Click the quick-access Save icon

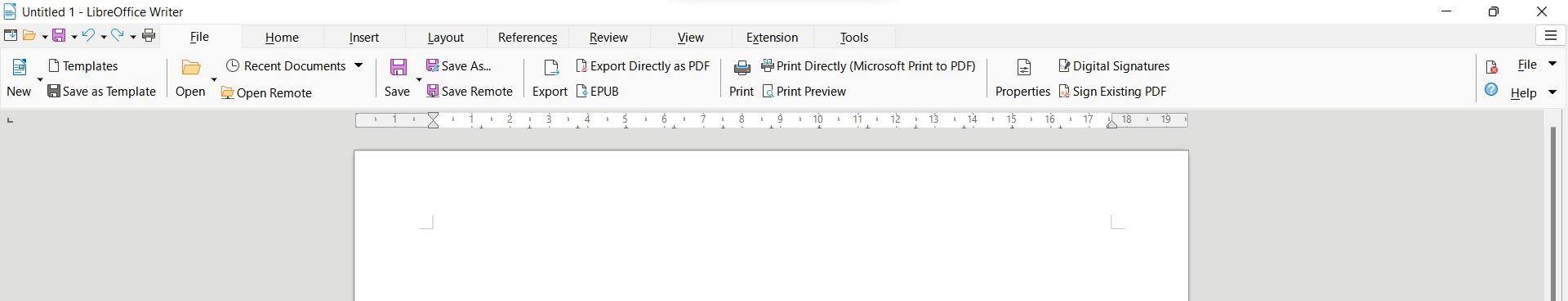point(59,35)
